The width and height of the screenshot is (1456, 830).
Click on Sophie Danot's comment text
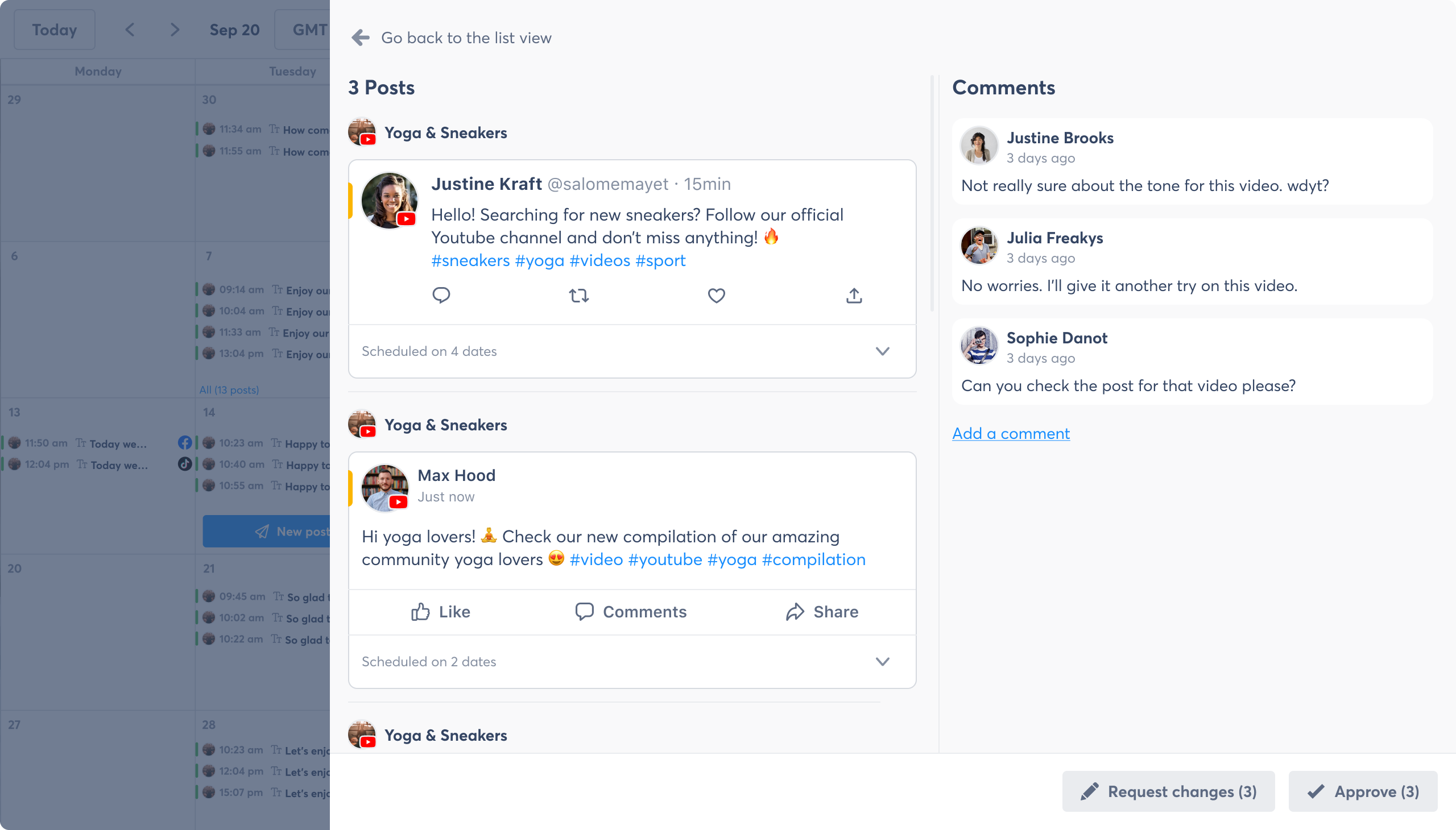[1127, 385]
